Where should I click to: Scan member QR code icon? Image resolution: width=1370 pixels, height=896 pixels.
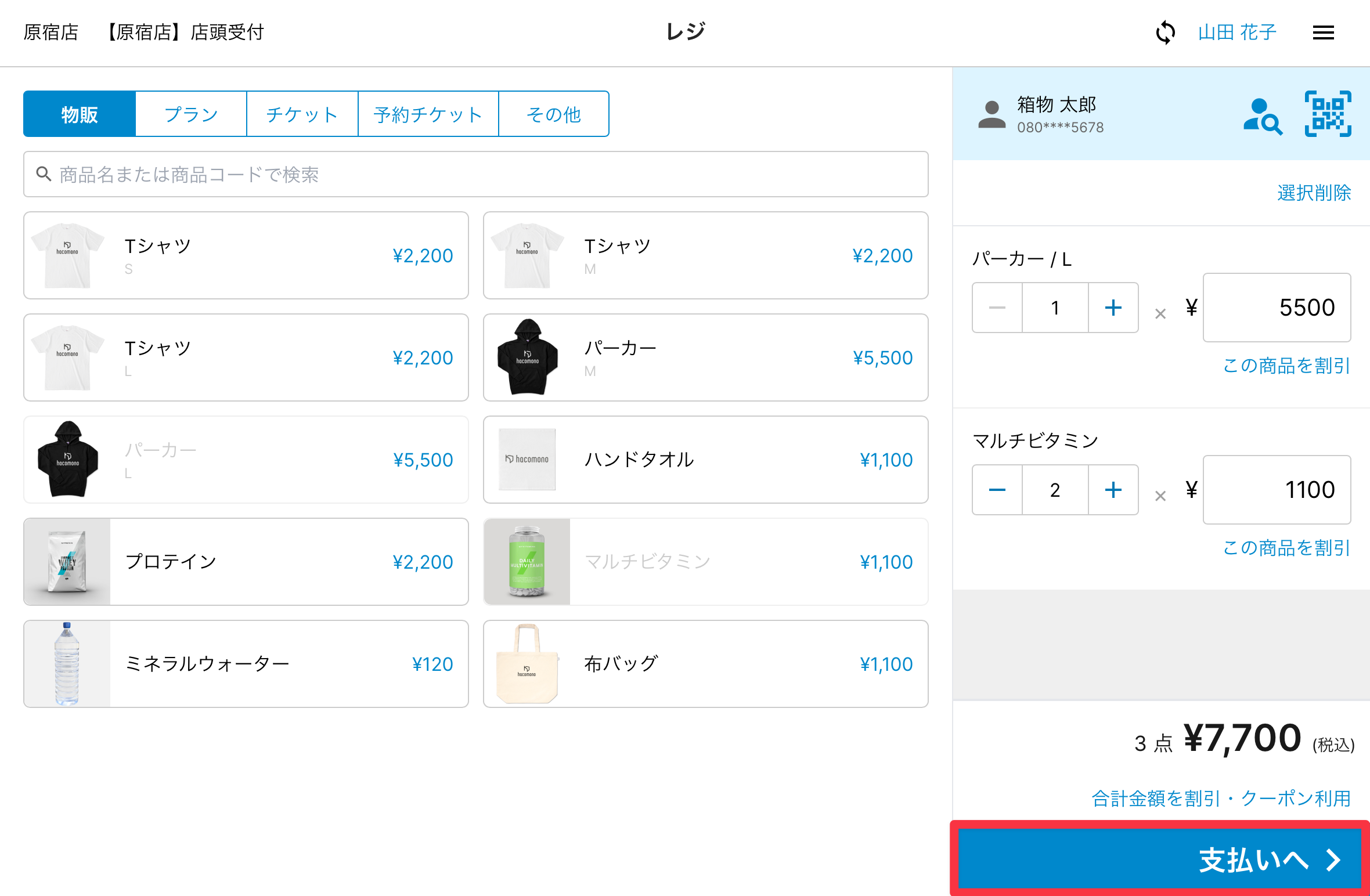pos(1328,114)
